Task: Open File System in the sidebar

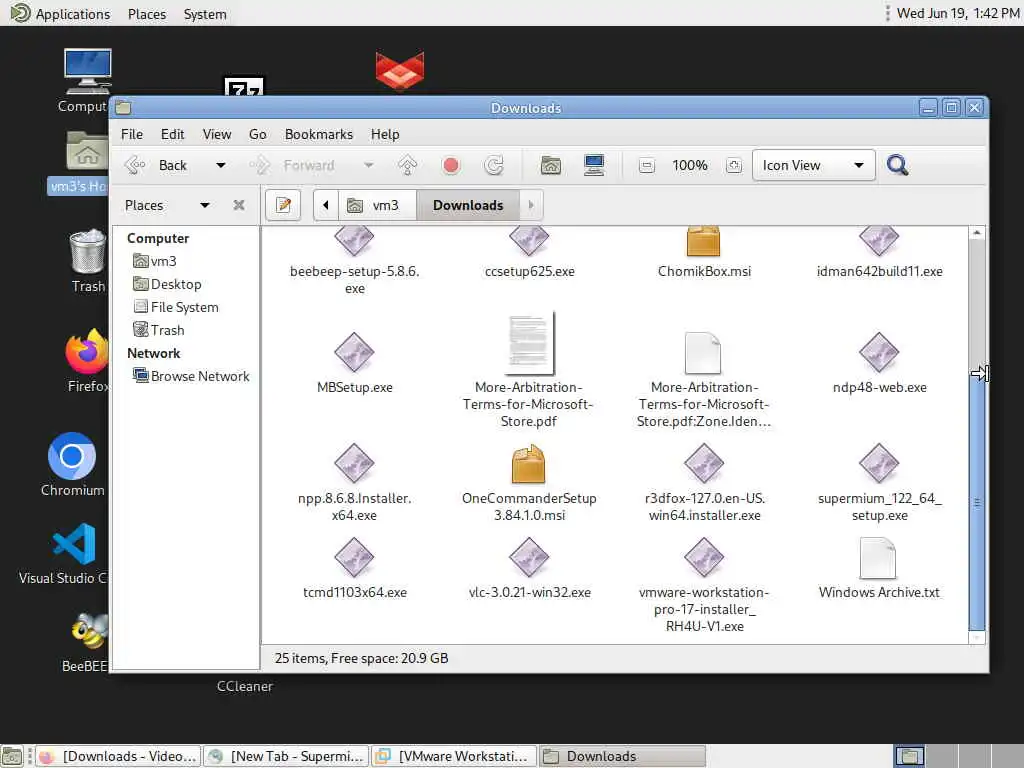Action: 176,307
